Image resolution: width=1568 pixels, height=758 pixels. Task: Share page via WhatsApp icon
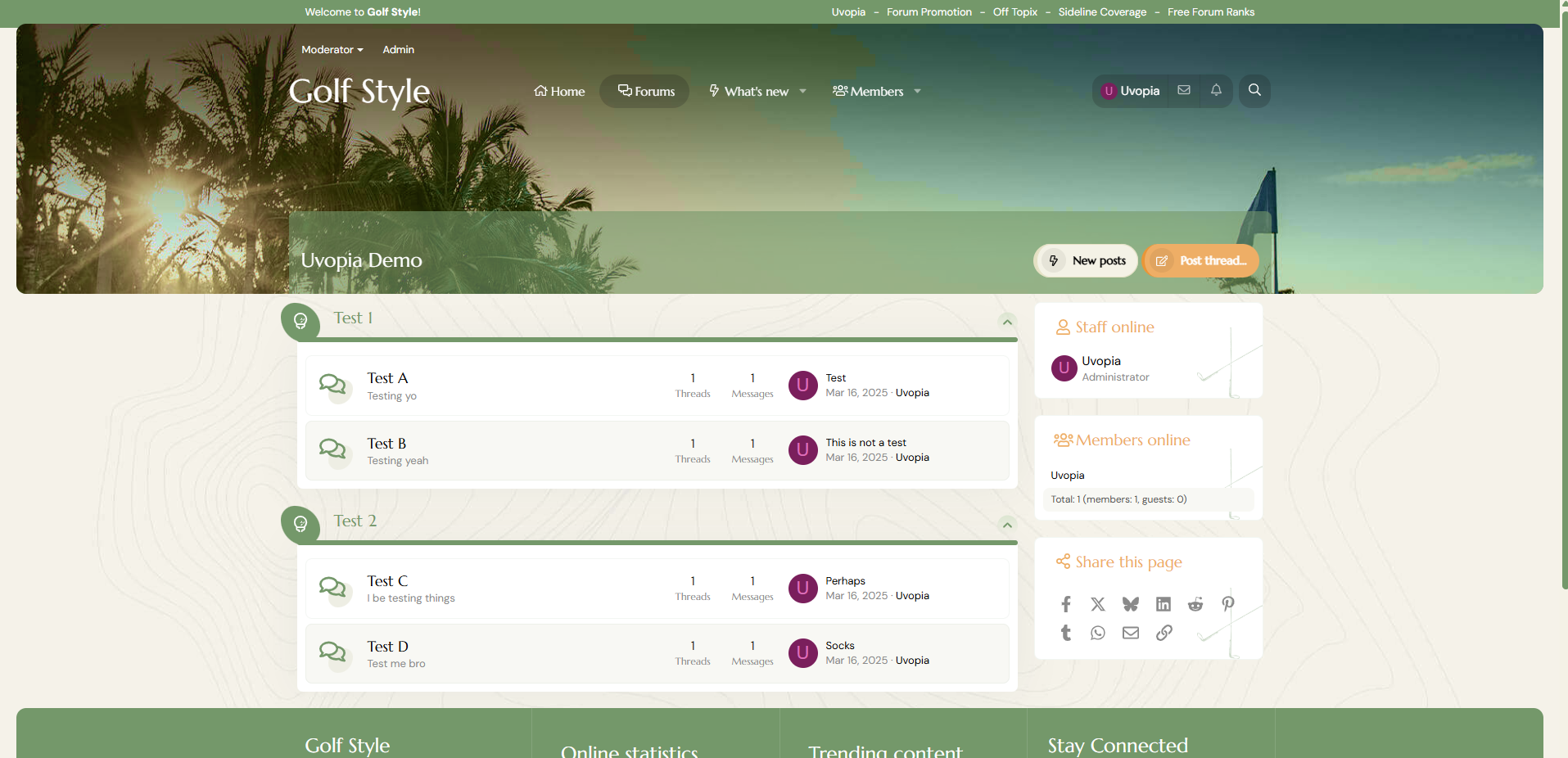click(x=1098, y=633)
